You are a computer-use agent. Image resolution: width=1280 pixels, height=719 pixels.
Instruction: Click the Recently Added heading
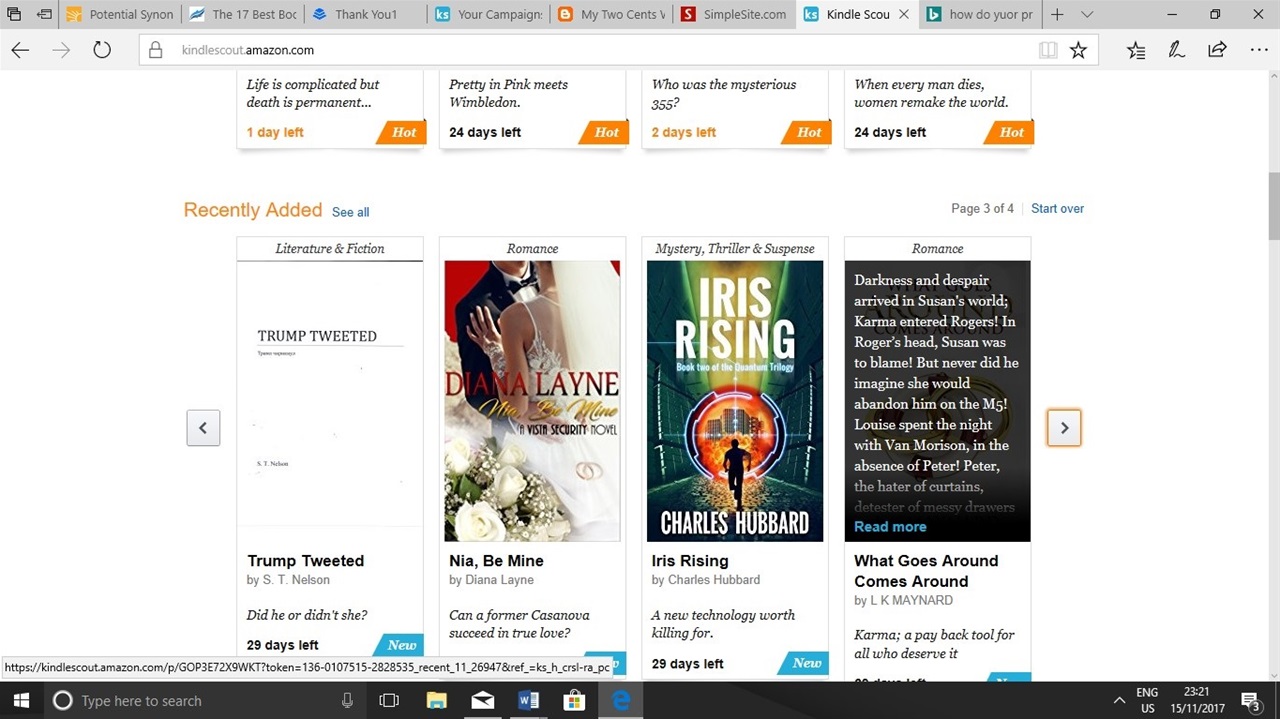pos(253,210)
